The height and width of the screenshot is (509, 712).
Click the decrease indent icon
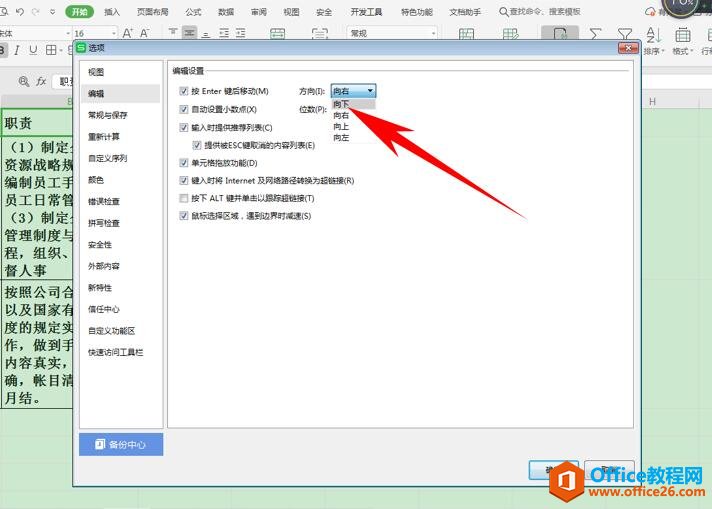(x=224, y=33)
